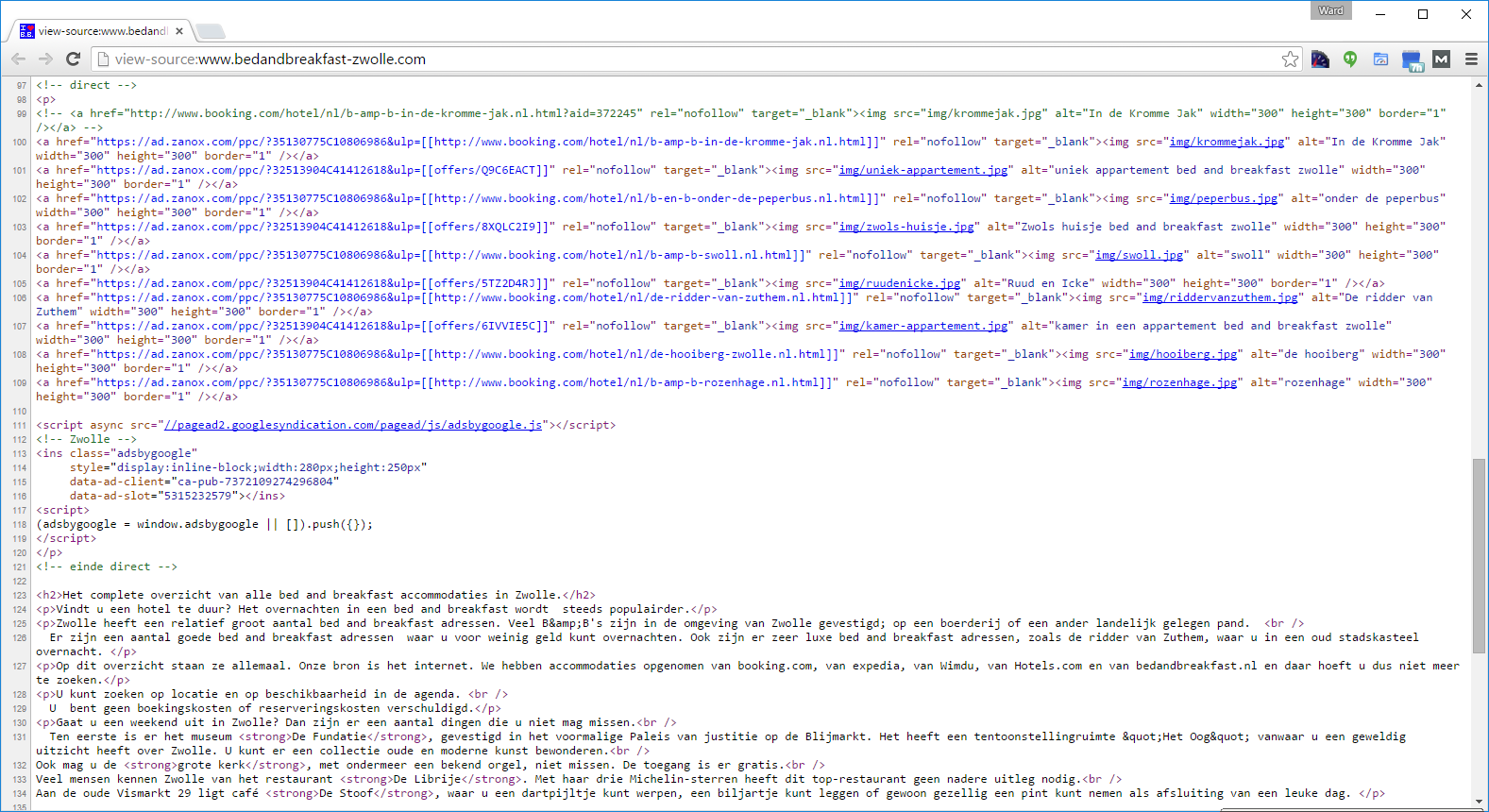The image size is (1489, 812).
Task: Click the 'Vindt u een hotel te duur?' line
Action: tap(377, 609)
